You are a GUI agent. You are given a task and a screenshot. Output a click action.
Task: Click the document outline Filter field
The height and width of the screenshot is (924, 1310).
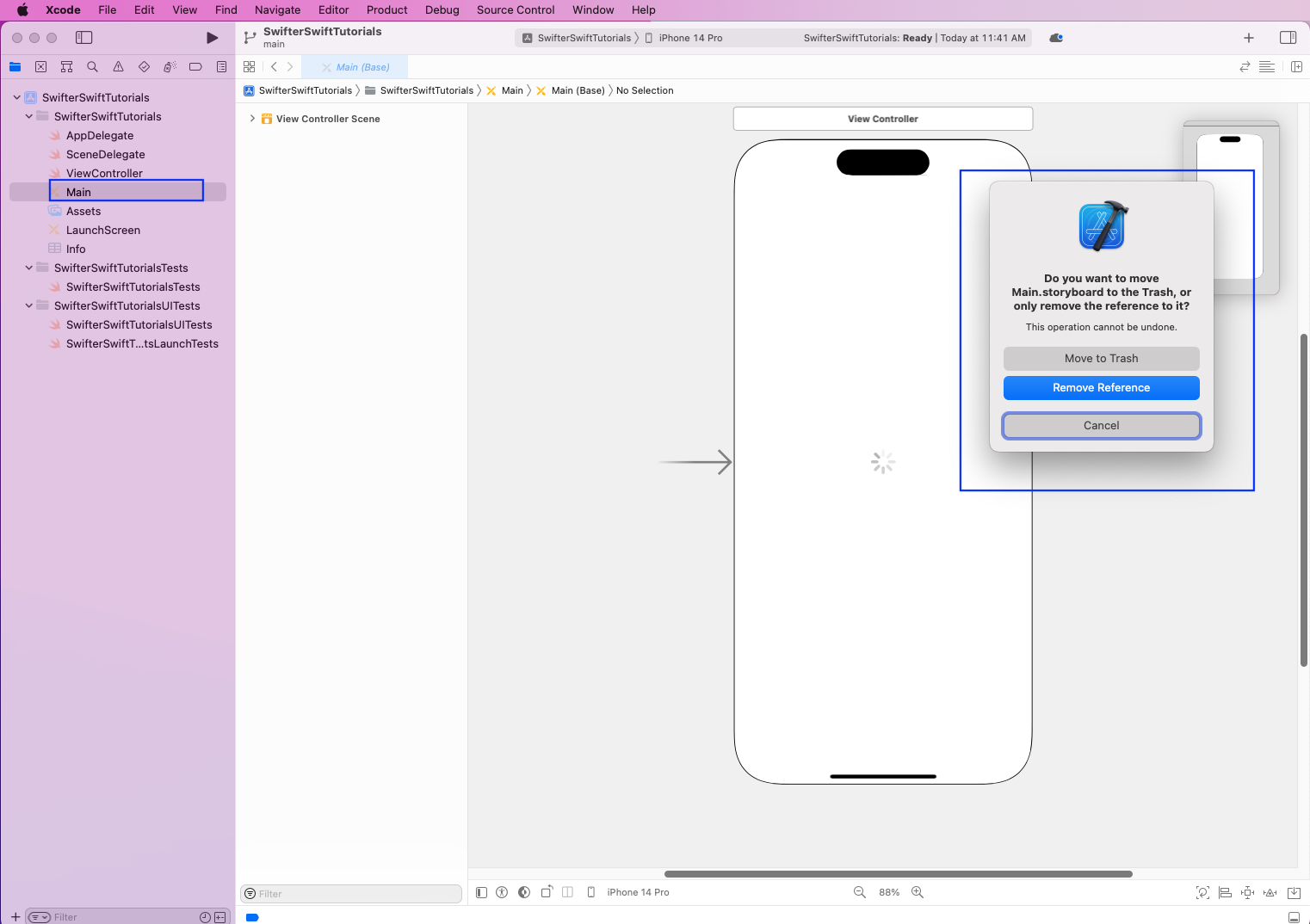coord(351,894)
